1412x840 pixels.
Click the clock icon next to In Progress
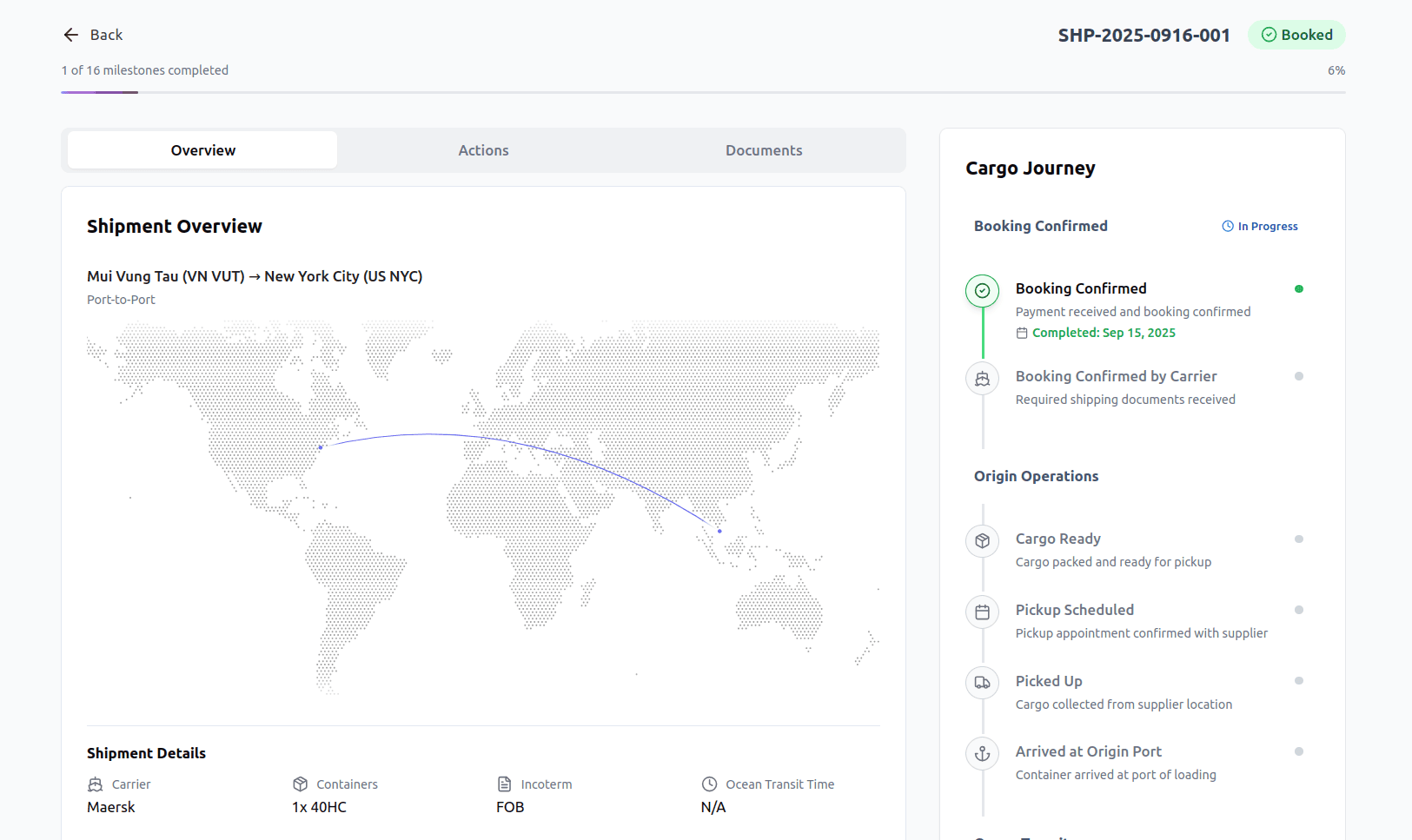point(1227,226)
